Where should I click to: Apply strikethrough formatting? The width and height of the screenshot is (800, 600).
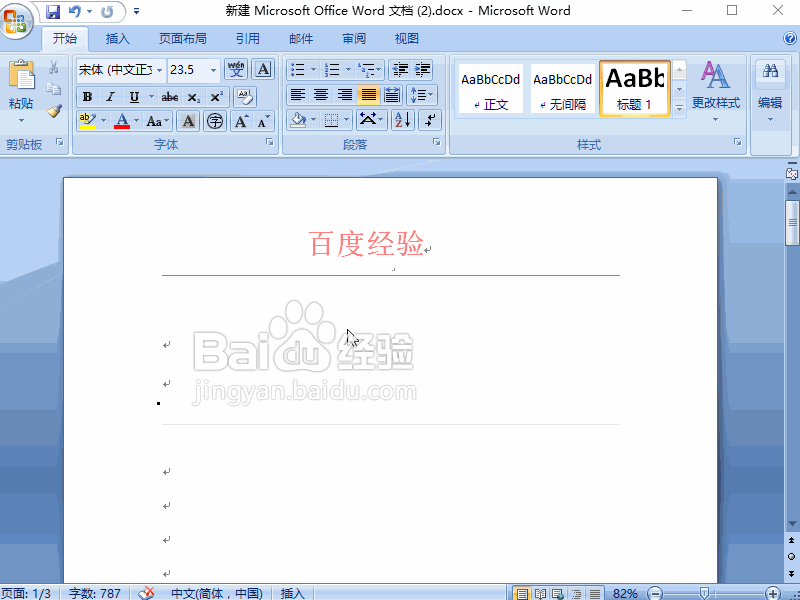170,97
